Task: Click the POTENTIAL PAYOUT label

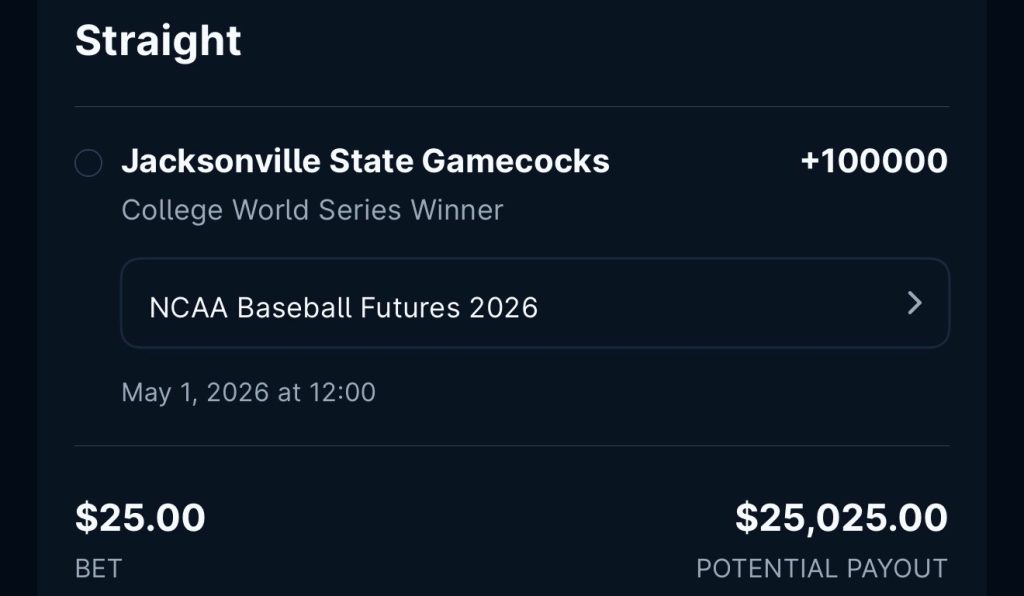Action: pyautogui.click(x=821, y=569)
